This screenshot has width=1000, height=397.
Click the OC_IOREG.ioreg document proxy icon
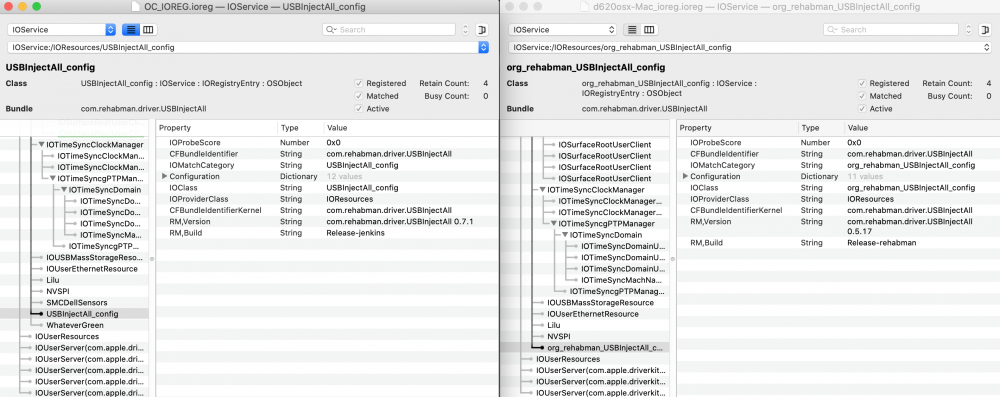(x=135, y=6)
